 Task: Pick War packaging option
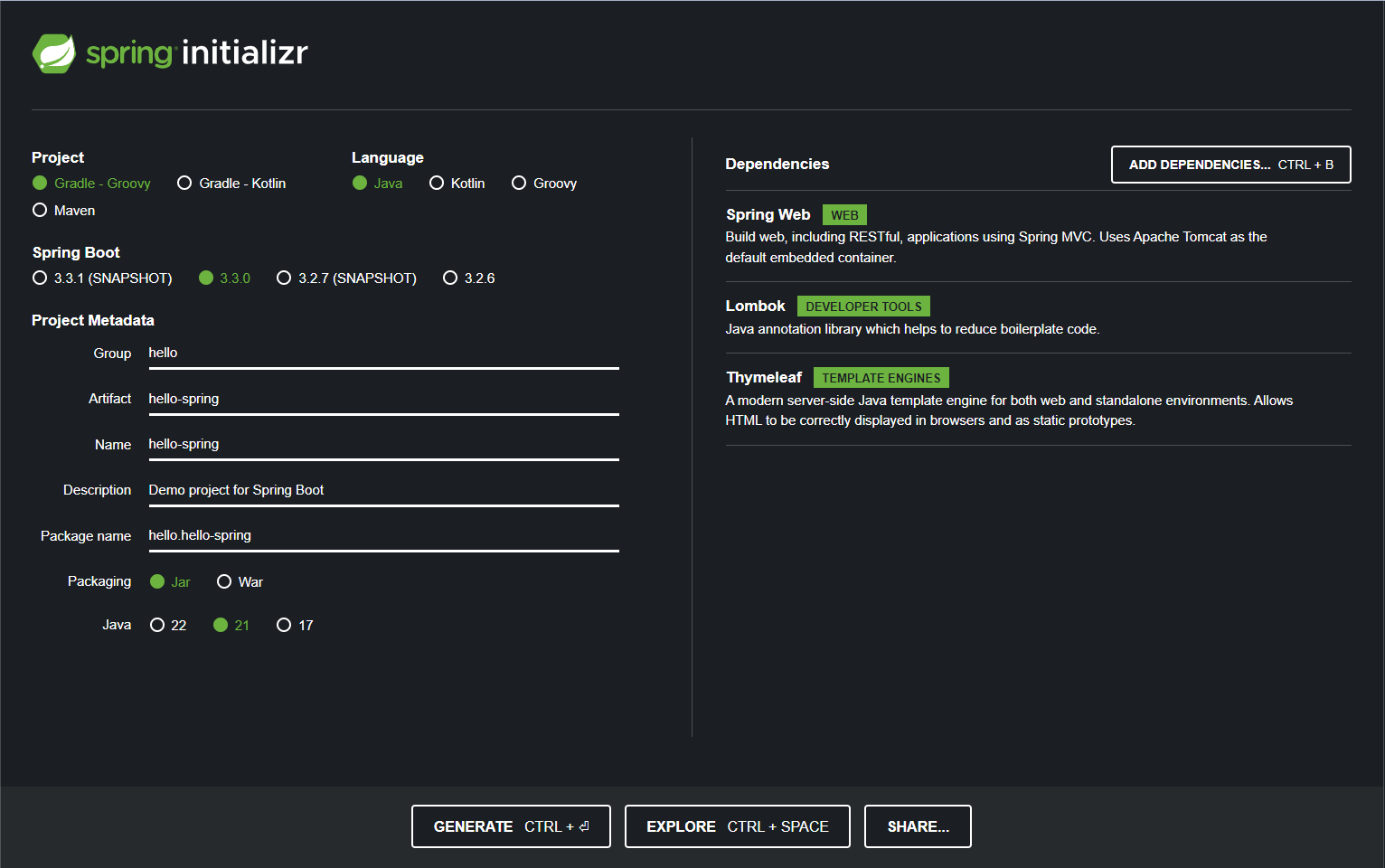point(240,582)
